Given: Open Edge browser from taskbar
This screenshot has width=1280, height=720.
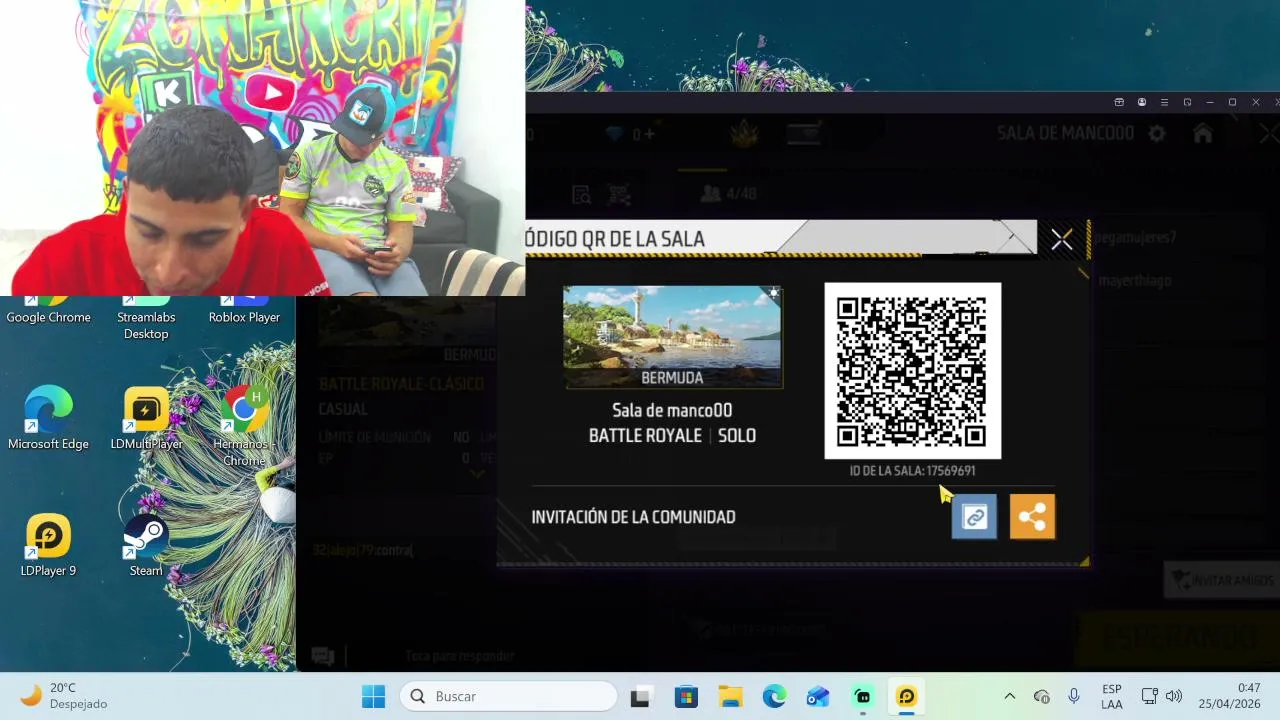Looking at the screenshot, I should 774,696.
